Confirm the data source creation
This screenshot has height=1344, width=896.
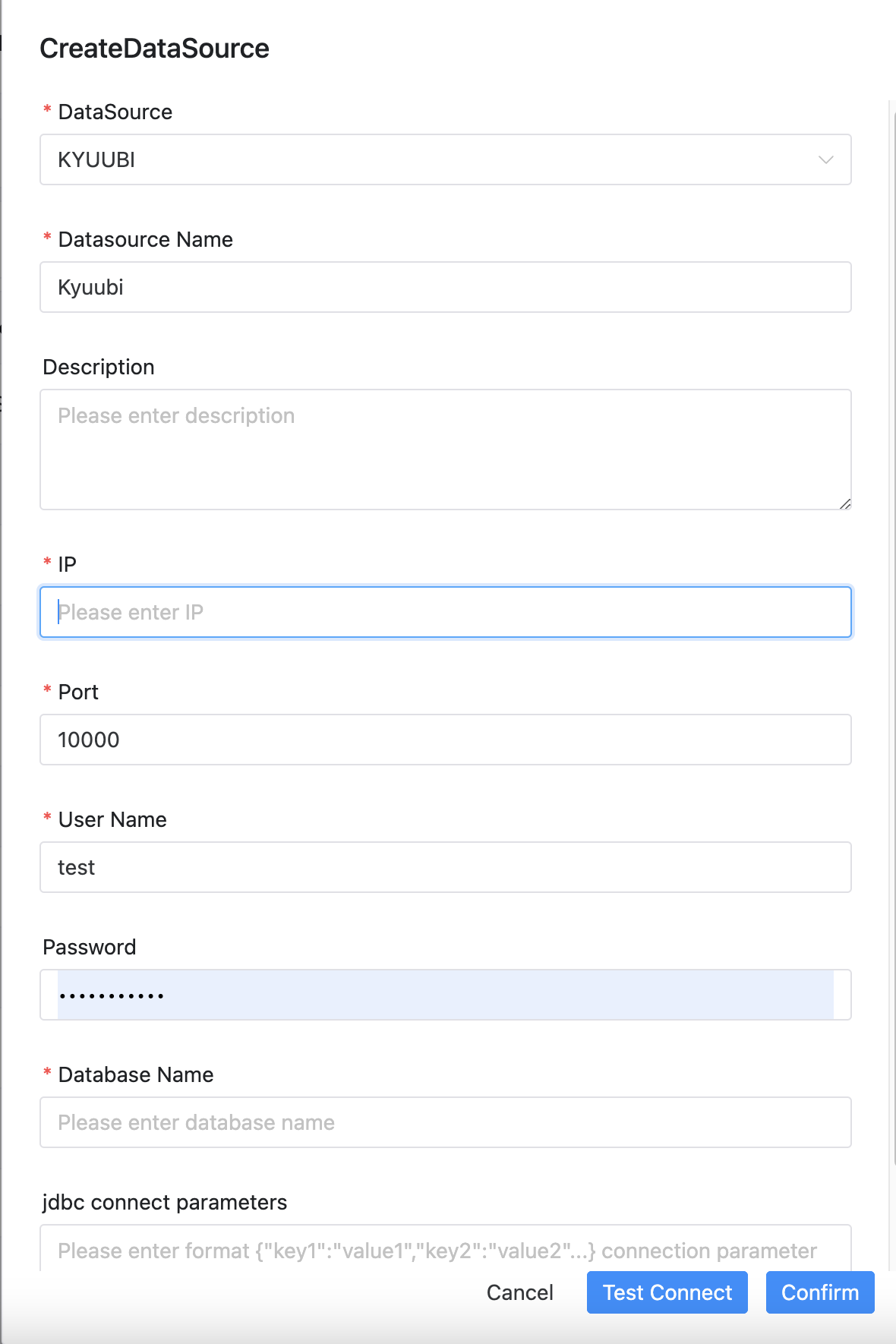pos(819,1292)
